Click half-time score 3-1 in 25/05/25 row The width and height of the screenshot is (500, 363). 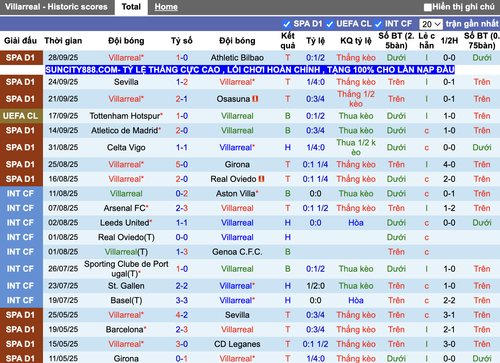point(449,315)
